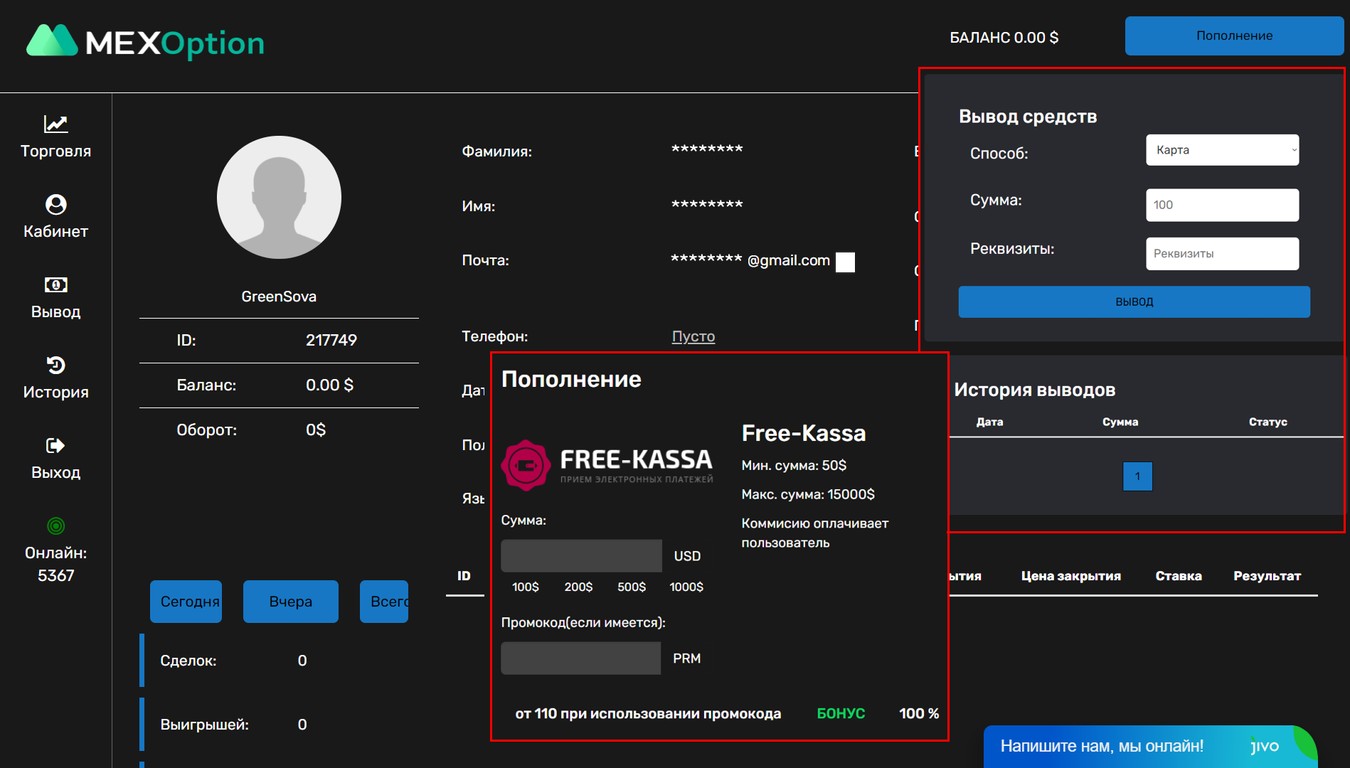Choose the 1000$ preset amount
This screenshot has width=1350, height=768.
686,587
